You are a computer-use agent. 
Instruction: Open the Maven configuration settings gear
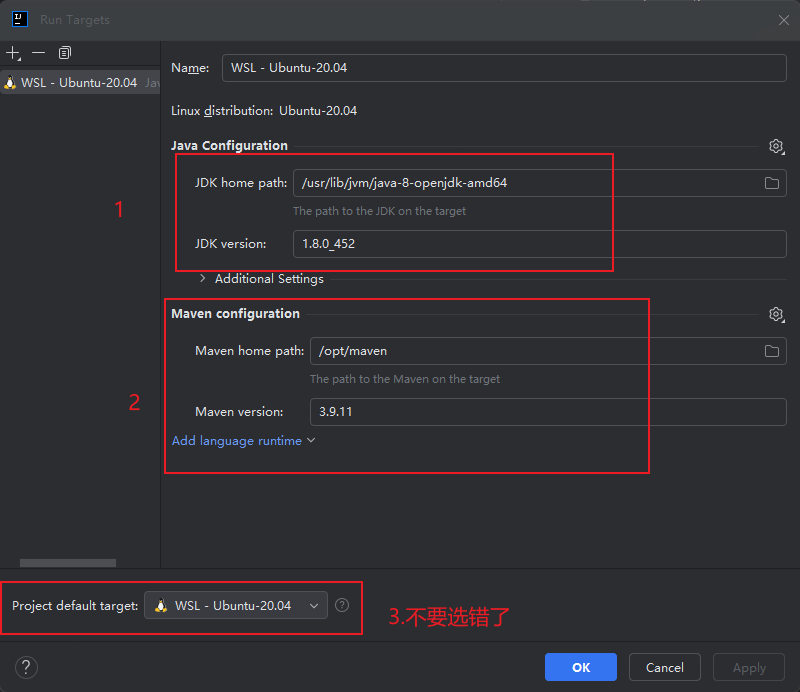point(776,314)
